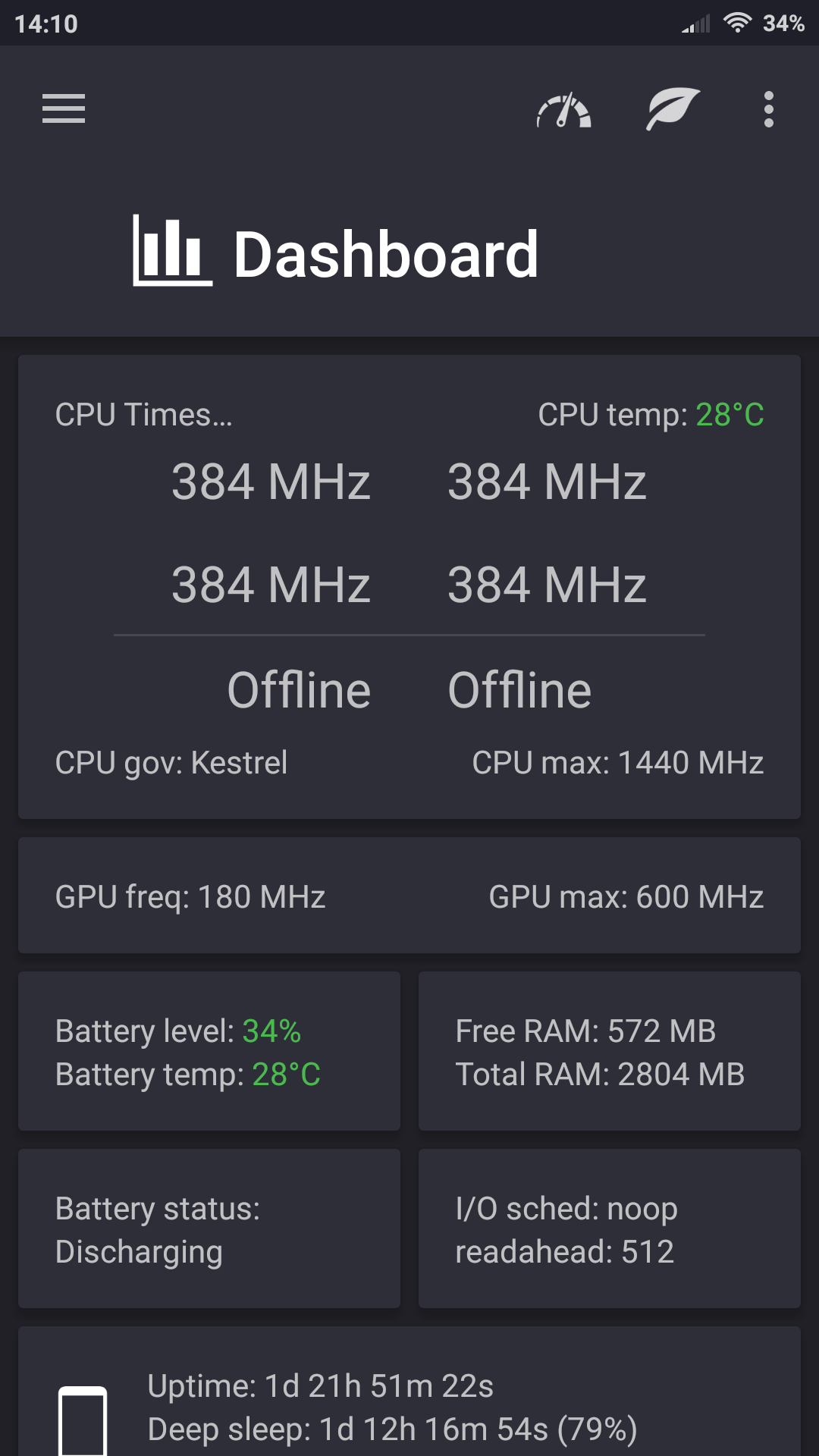This screenshot has width=819, height=1456.
Task: Tap the CPU temp reading
Action: point(651,415)
